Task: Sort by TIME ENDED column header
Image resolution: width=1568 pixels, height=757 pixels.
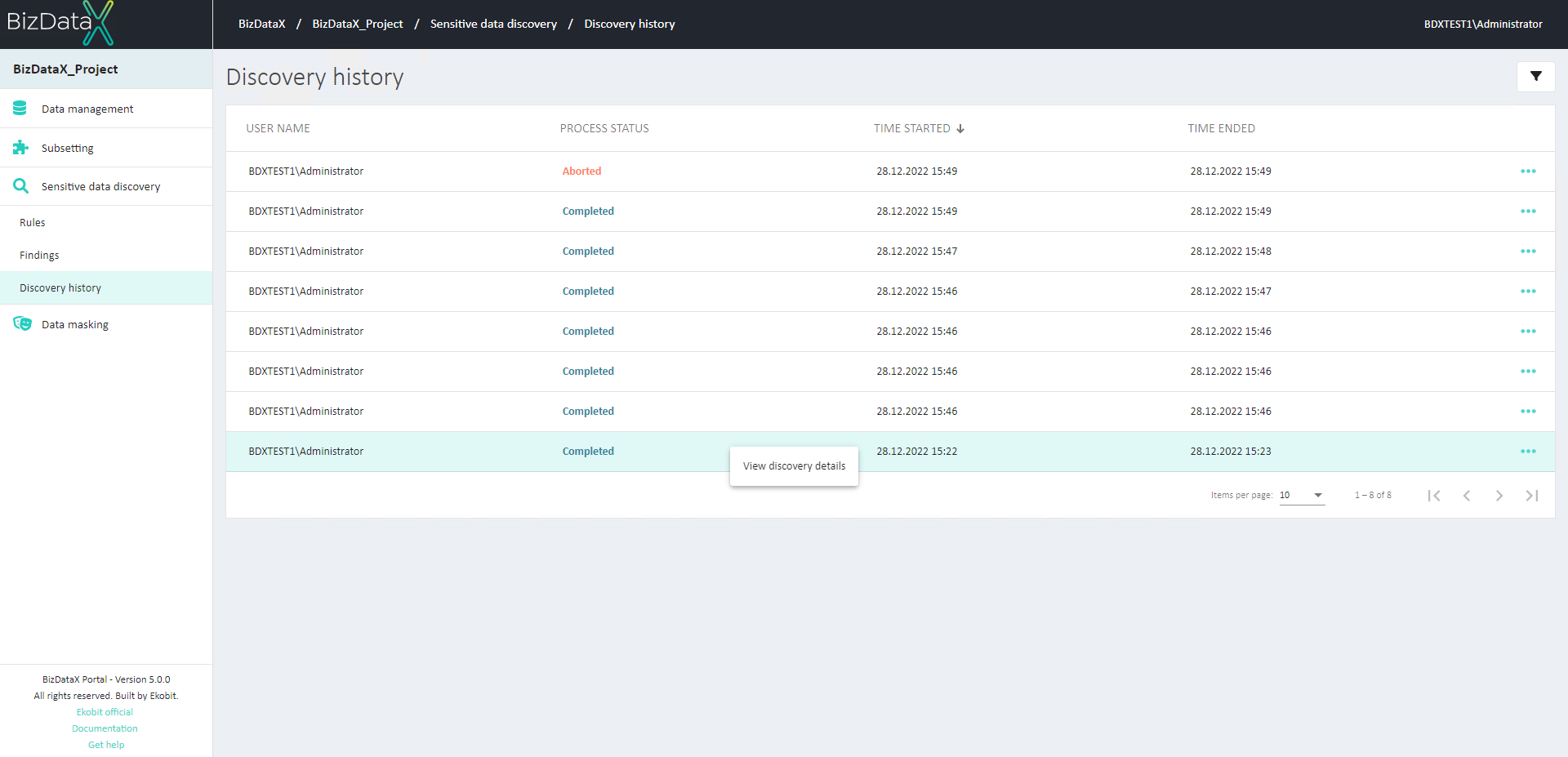Action: pyautogui.click(x=1221, y=128)
